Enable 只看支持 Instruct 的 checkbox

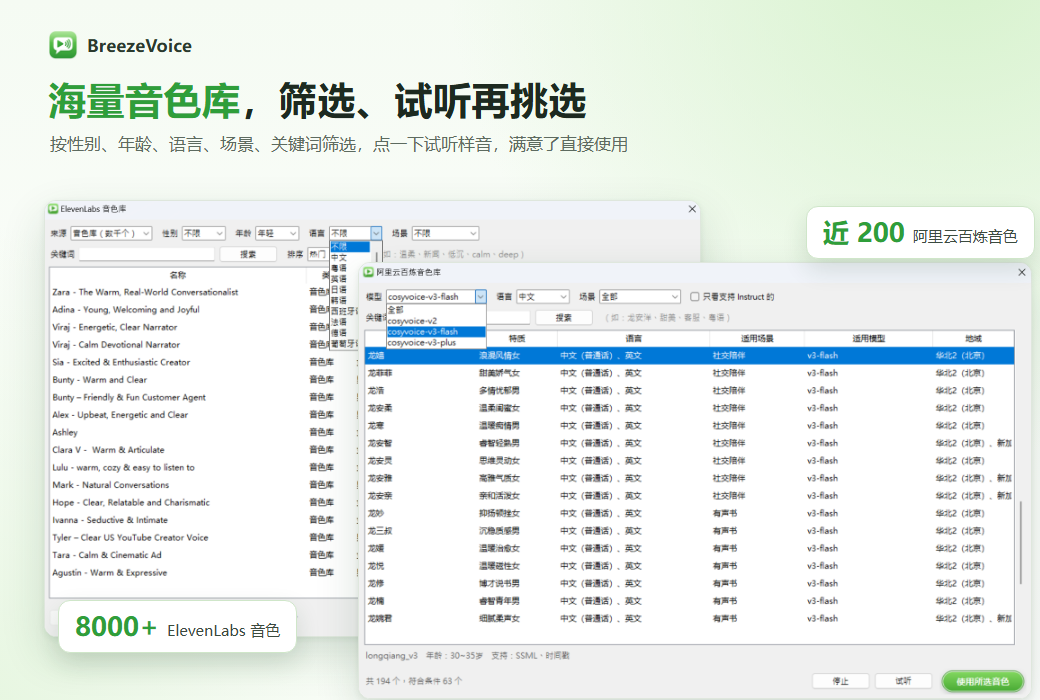tap(694, 297)
